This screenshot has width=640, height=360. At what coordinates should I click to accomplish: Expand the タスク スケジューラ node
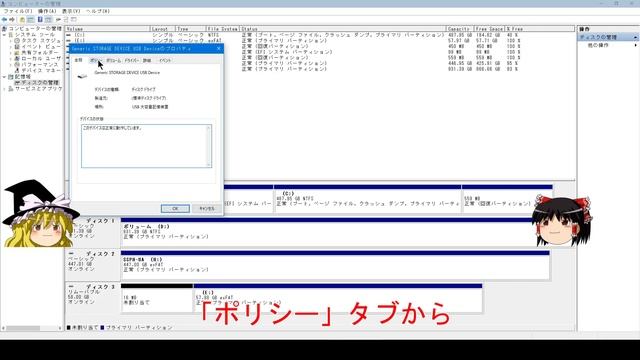11,41
